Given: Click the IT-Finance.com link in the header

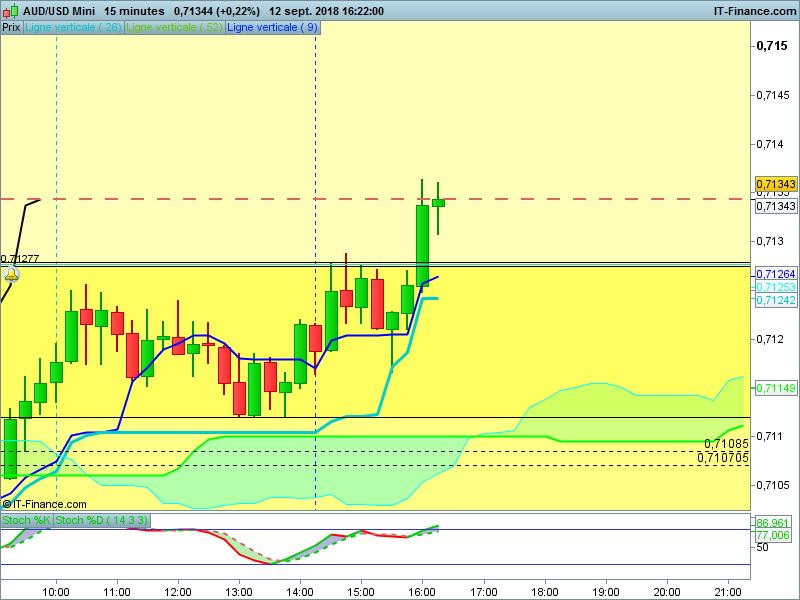Looking at the screenshot, I should pos(755,11).
